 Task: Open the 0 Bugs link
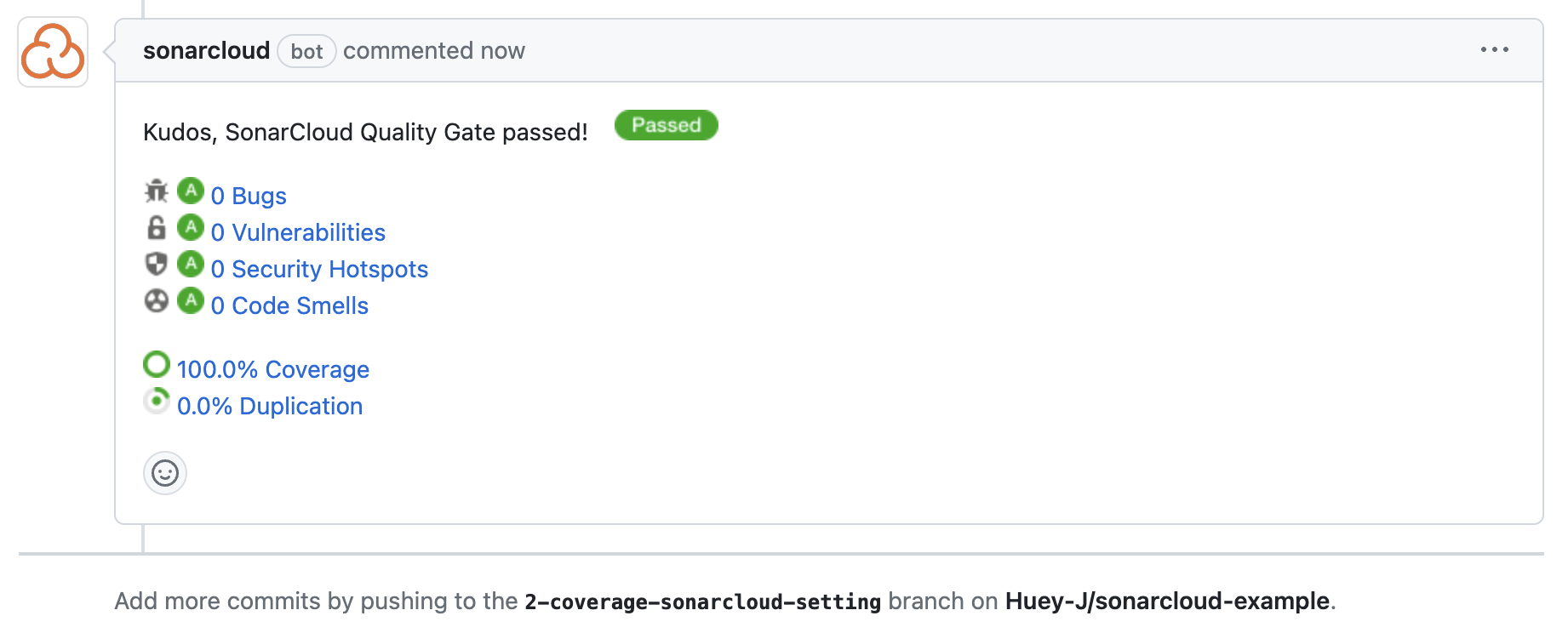pos(249,196)
